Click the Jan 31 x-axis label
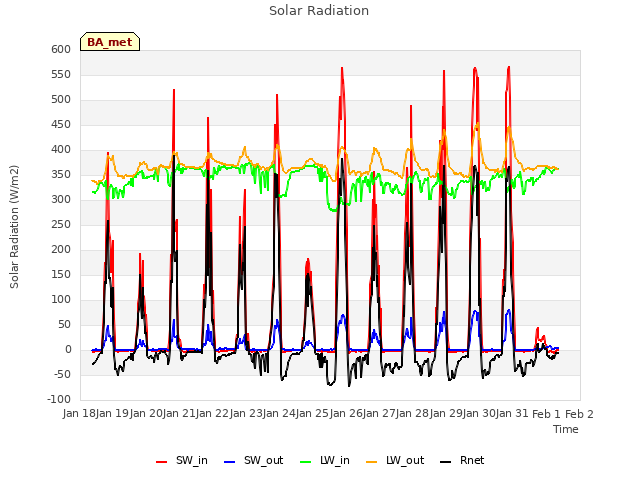This screenshot has width=640, height=480. [x=512, y=414]
